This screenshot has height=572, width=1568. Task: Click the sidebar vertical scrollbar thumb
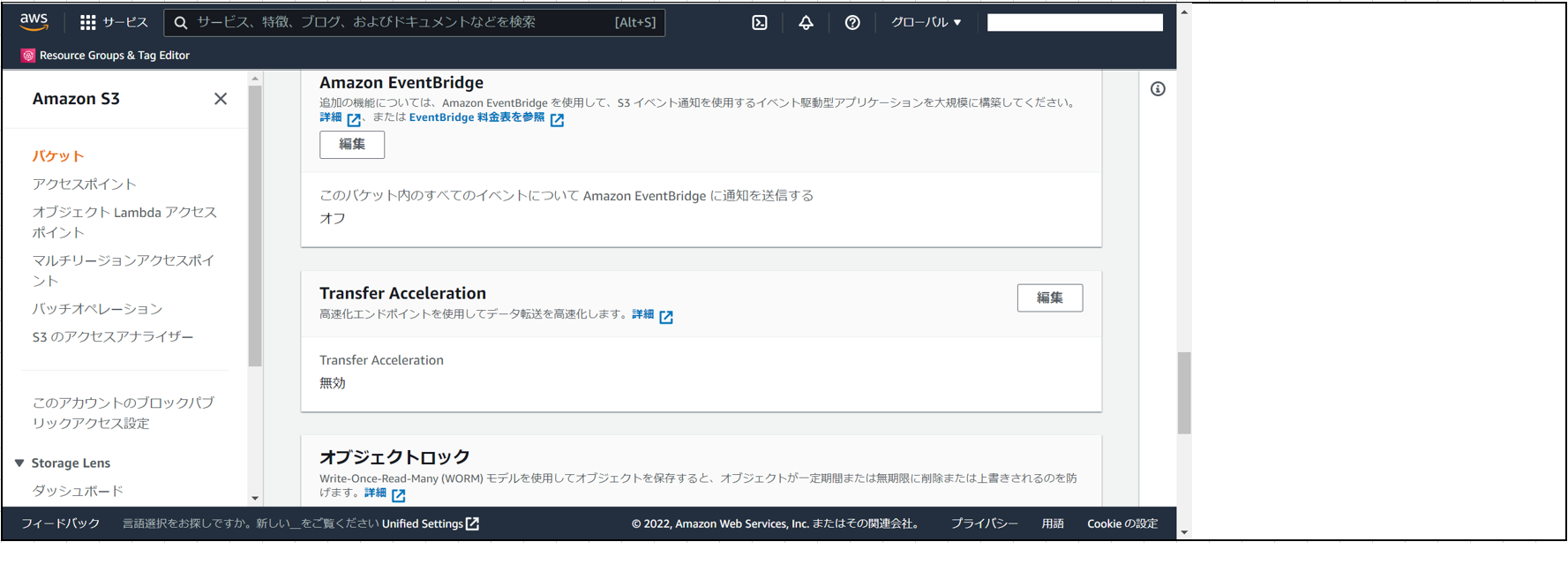coord(255,225)
